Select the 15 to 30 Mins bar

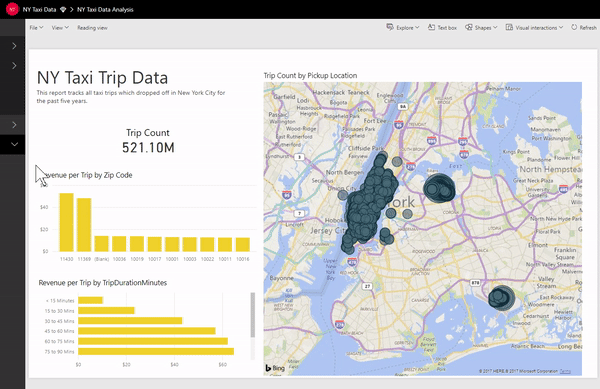point(106,311)
